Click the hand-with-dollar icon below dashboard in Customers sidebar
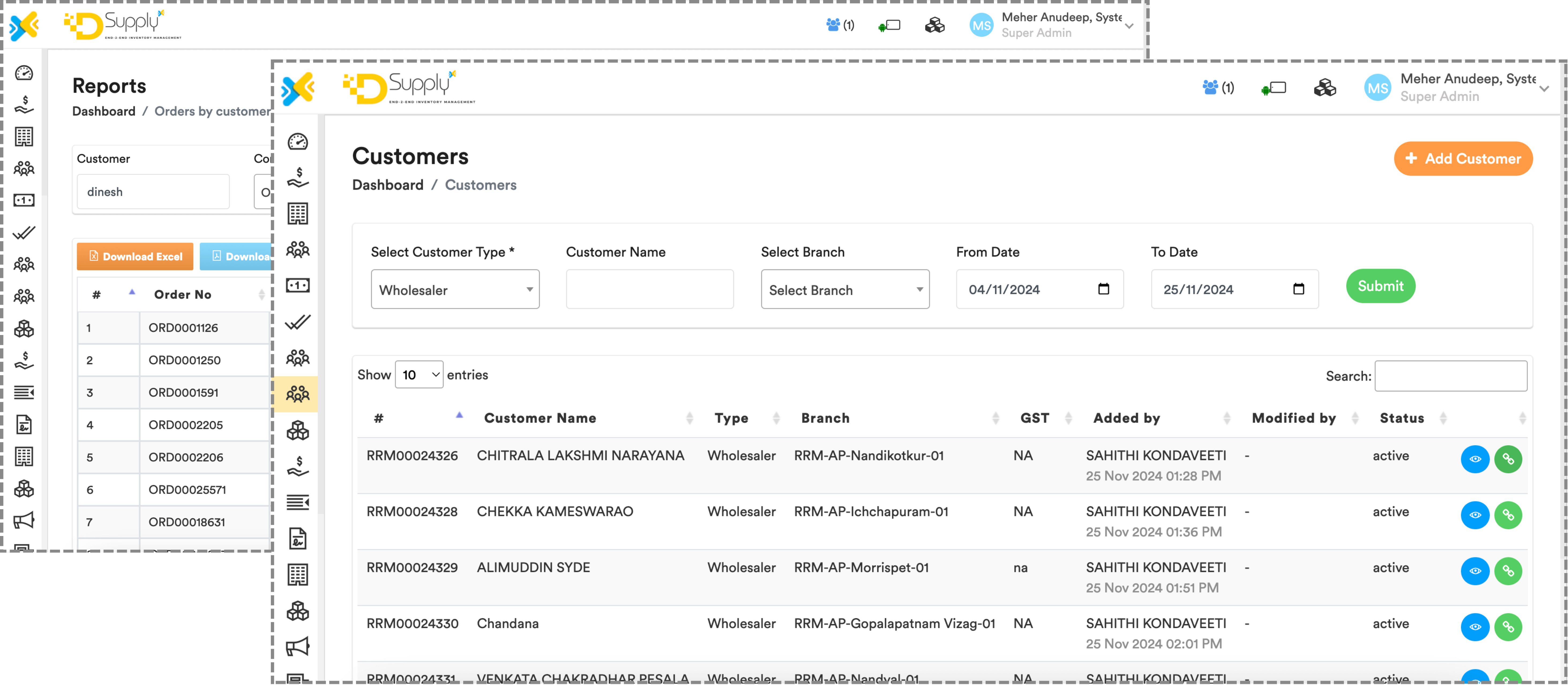 [298, 178]
